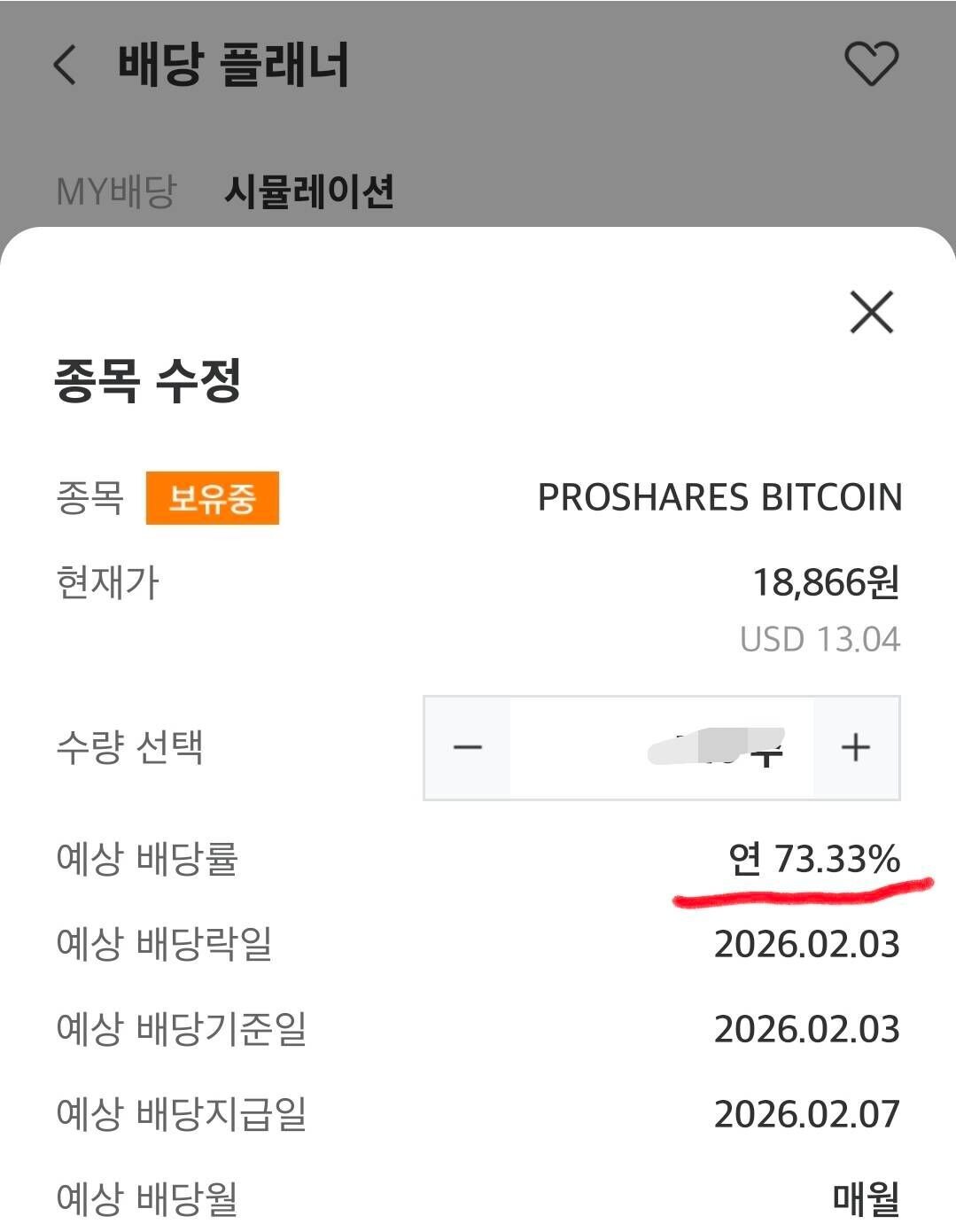Switch to the MY배당 tab
956x1232 pixels.
(x=116, y=187)
